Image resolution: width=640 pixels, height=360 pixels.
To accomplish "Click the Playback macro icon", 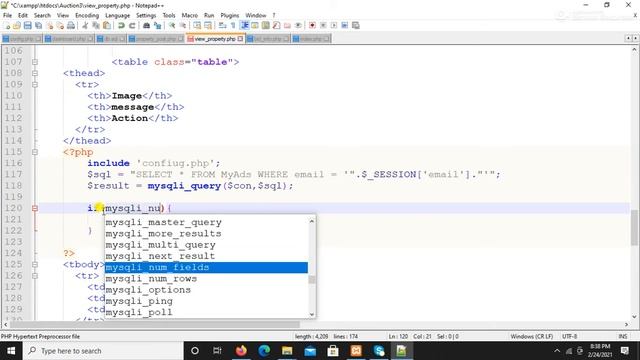I will tap(334, 25).
